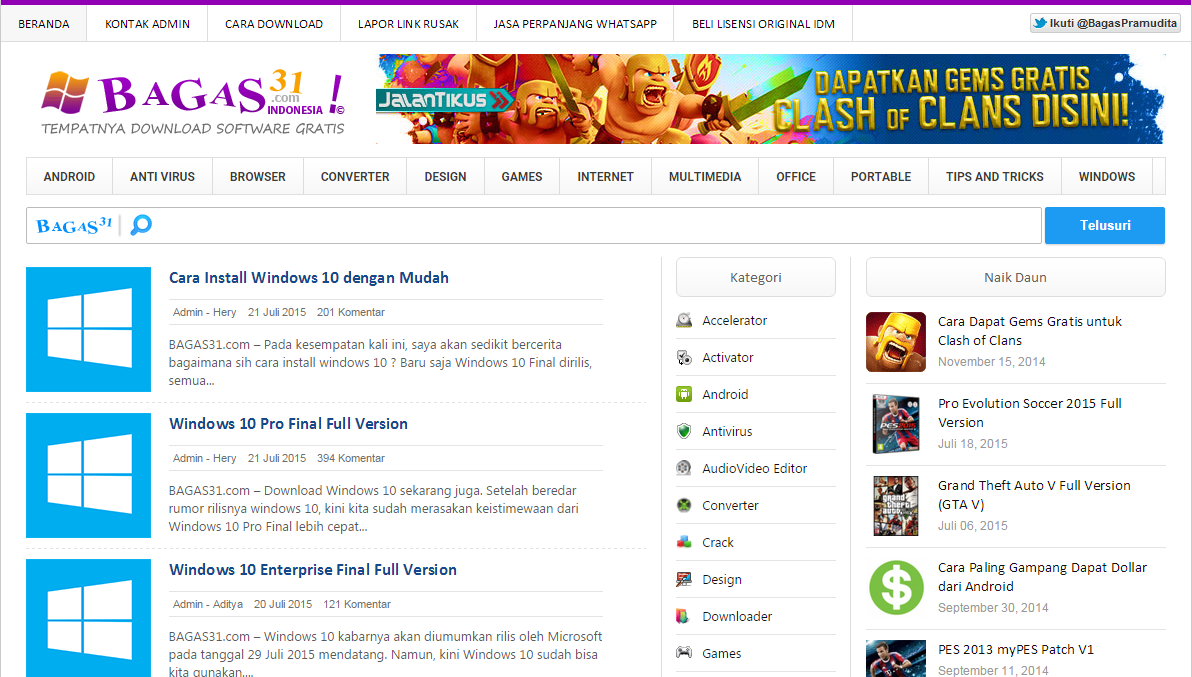The width and height of the screenshot is (1192, 677).
Task: Open the LAPOR LINK RUSAK page
Action: 408,24
